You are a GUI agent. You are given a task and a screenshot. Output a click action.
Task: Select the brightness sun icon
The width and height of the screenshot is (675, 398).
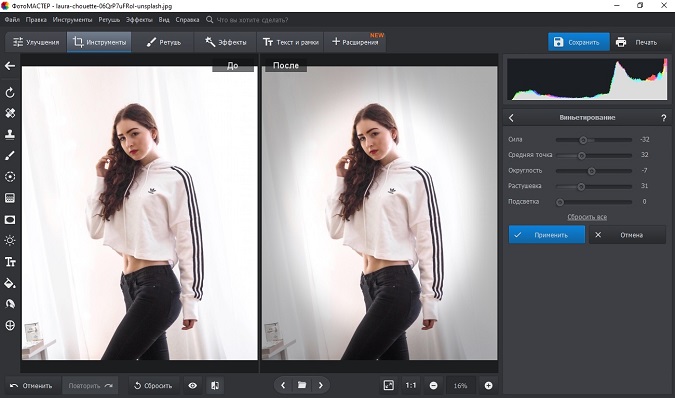coord(10,240)
